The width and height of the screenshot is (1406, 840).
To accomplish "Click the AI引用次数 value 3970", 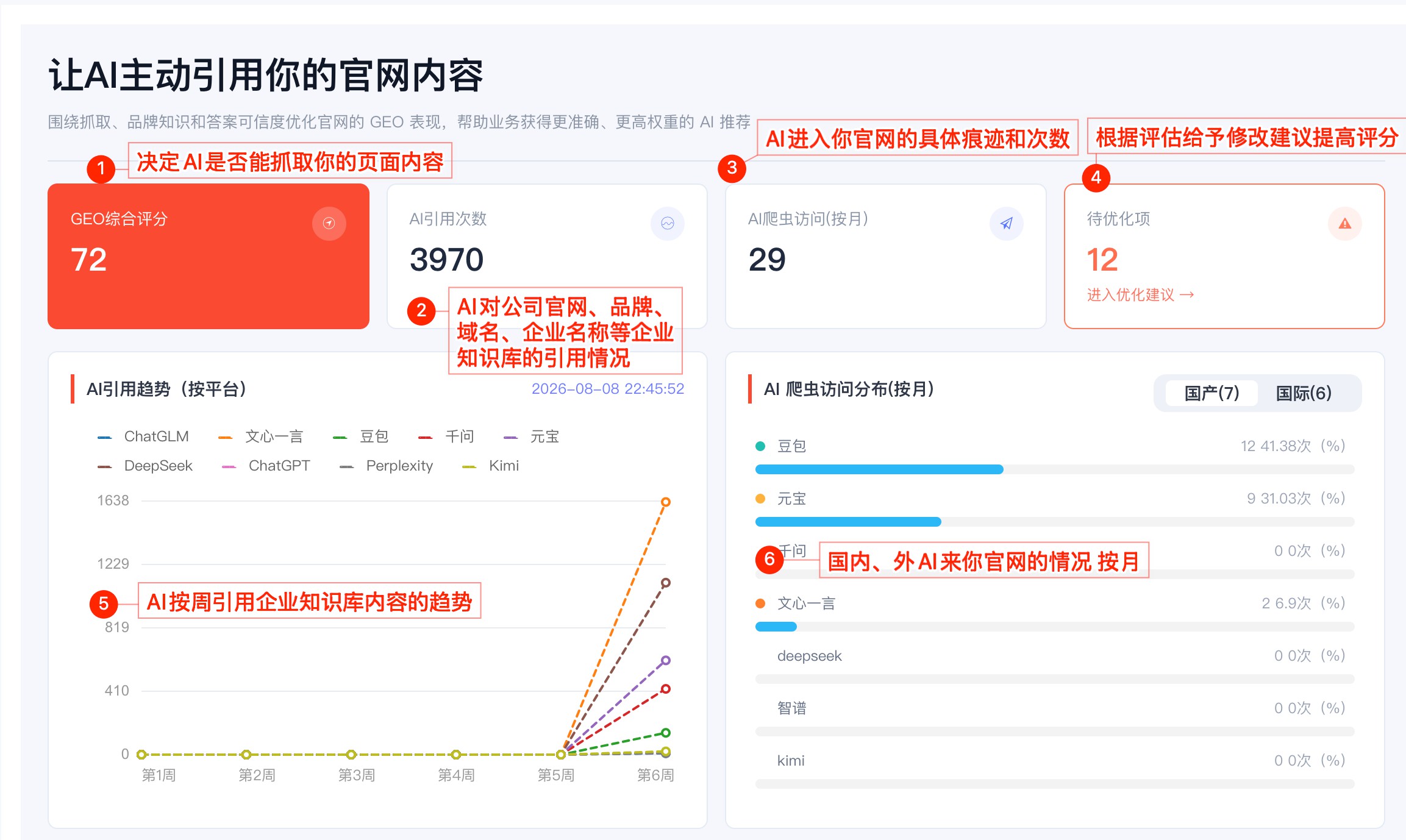I will click(447, 260).
